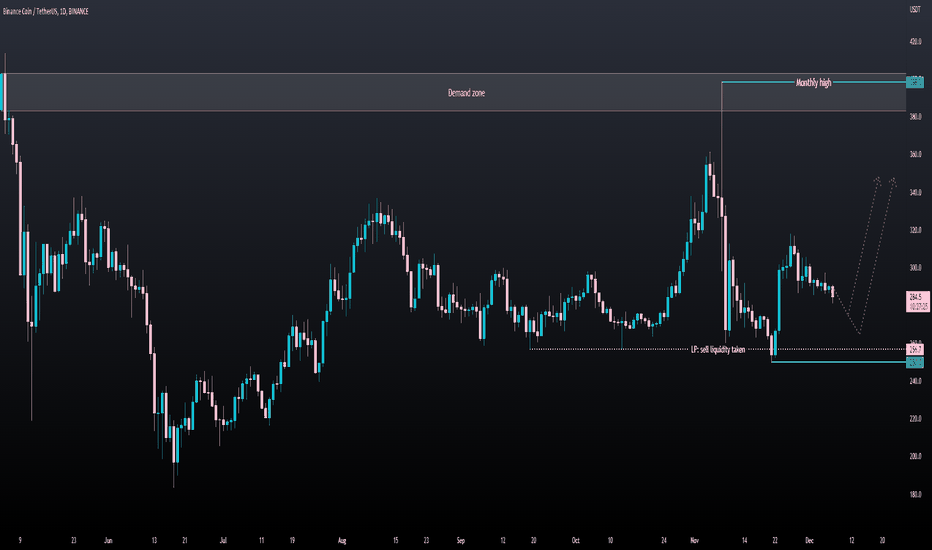932x550 pixels.
Task: Select the Demand zone label
Action: [467, 93]
